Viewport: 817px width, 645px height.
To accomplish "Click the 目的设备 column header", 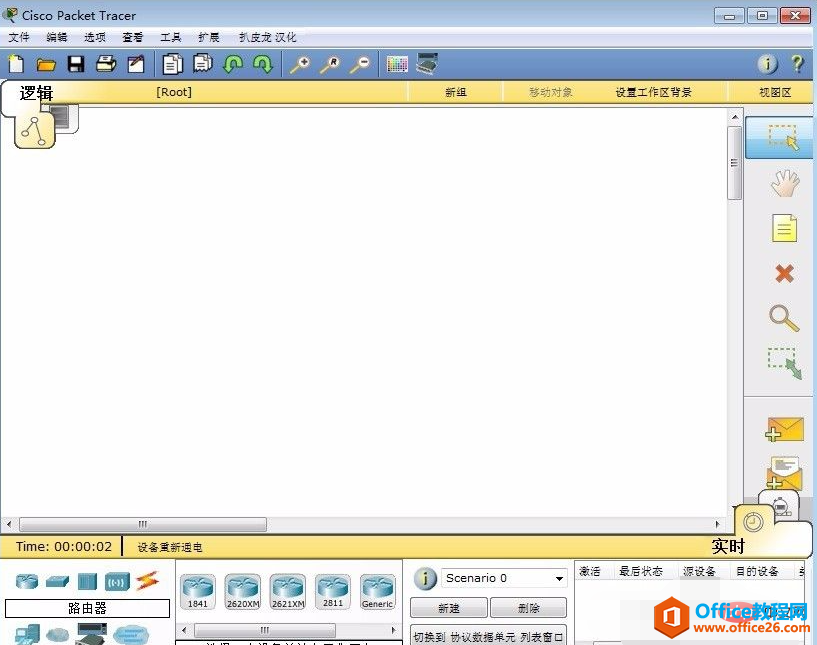I will 757,571.
